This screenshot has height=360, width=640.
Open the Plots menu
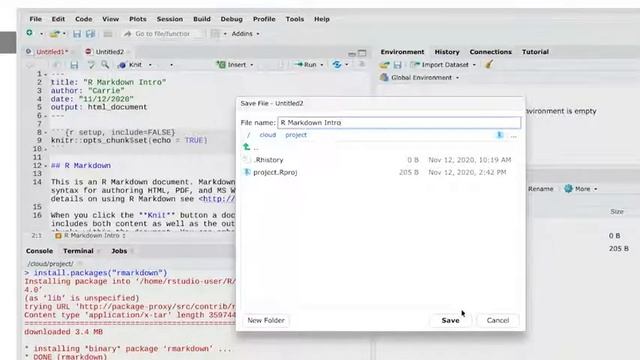click(138, 19)
